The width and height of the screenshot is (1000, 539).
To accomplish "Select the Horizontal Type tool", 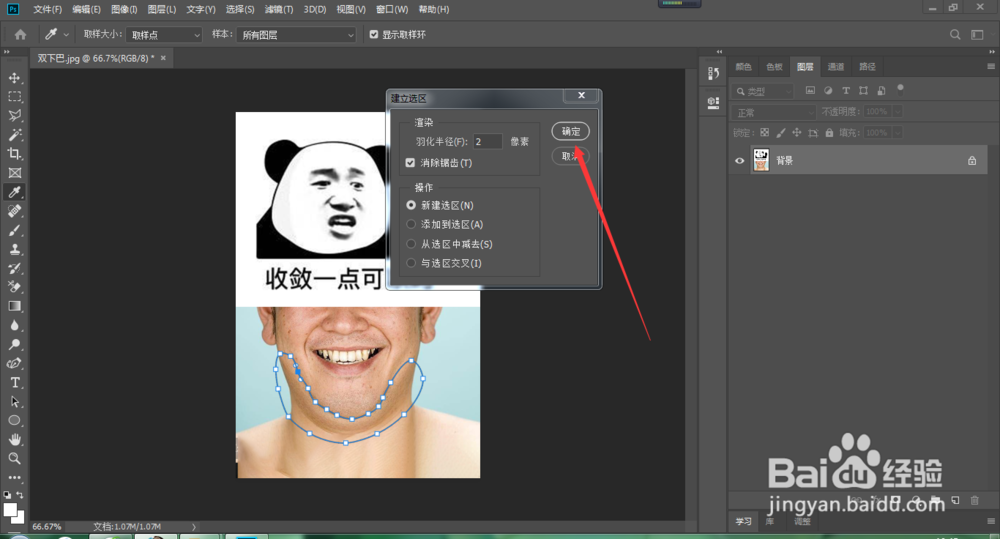I will (x=15, y=383).
